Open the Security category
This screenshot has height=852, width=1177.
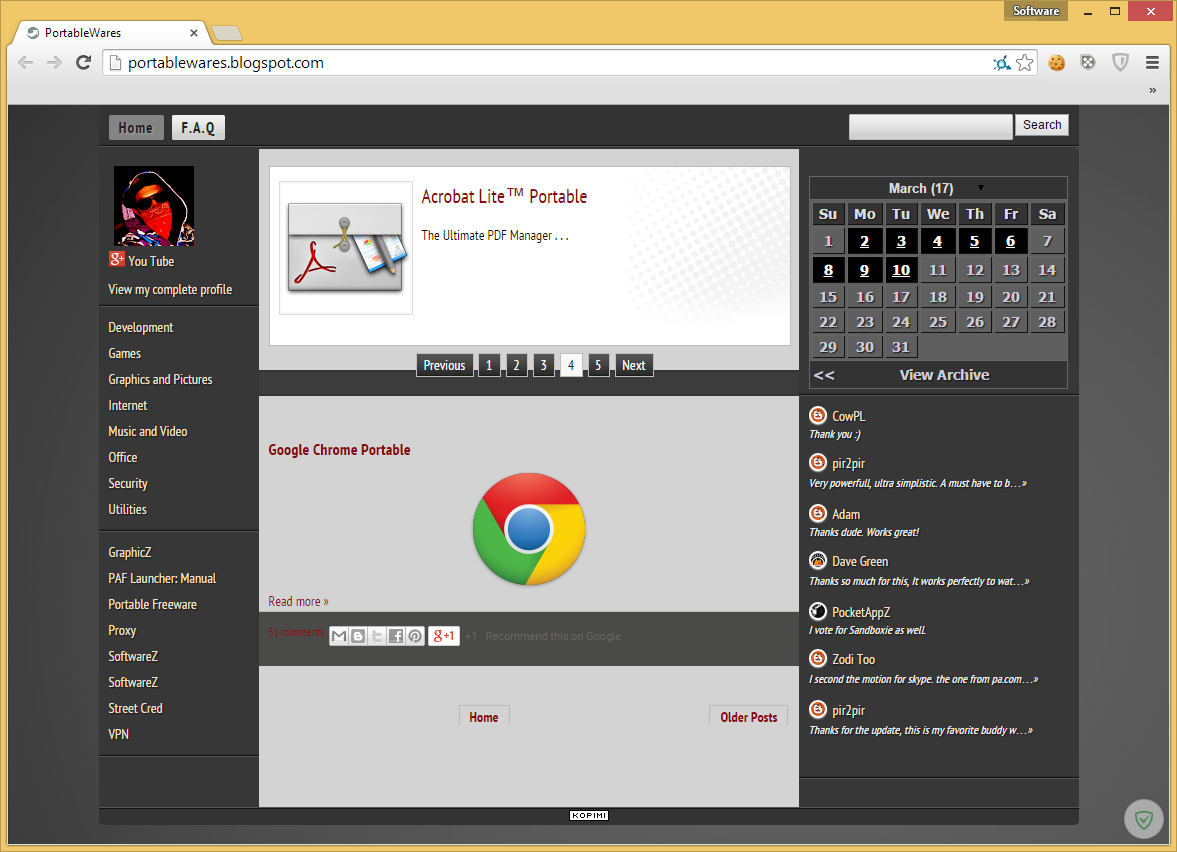(128, 483)
